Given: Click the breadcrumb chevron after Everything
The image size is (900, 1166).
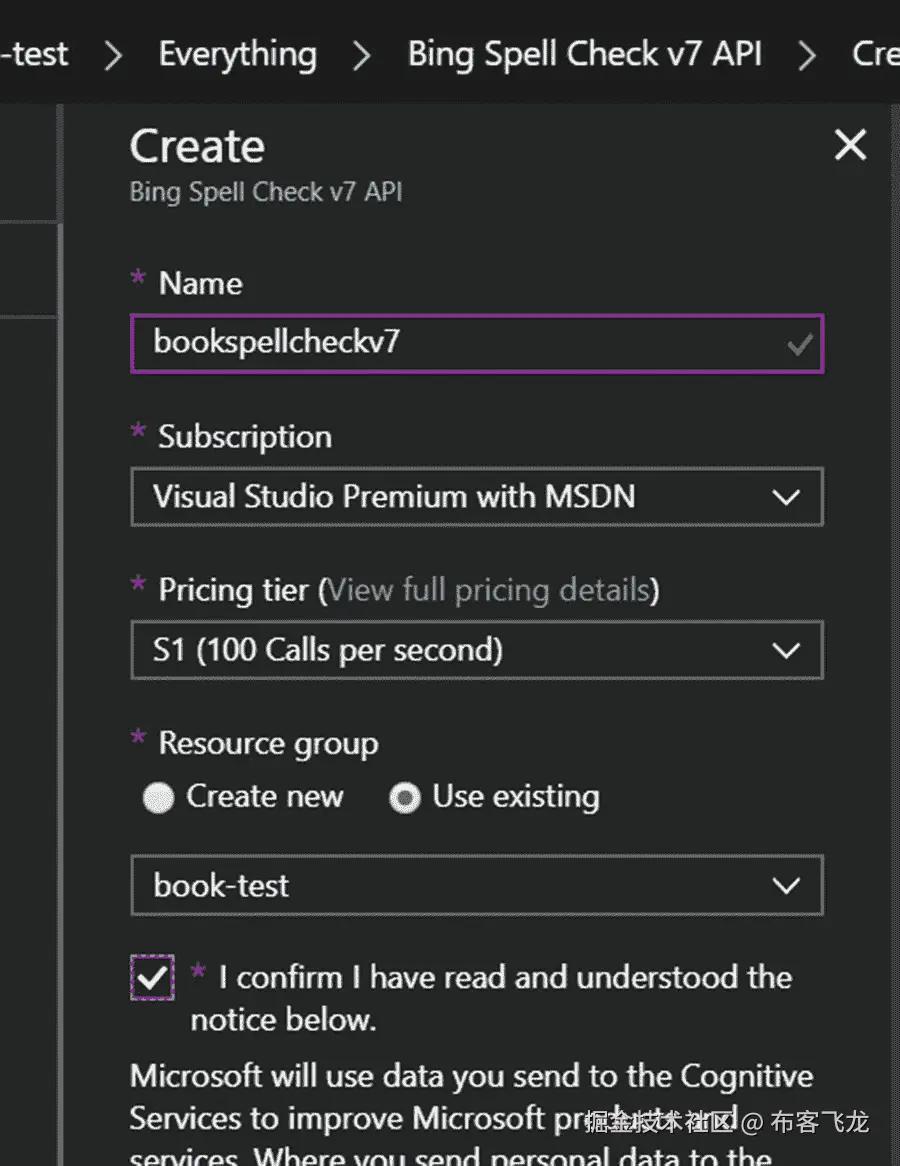Looking at the screenshot, I should tap(361, 56).
